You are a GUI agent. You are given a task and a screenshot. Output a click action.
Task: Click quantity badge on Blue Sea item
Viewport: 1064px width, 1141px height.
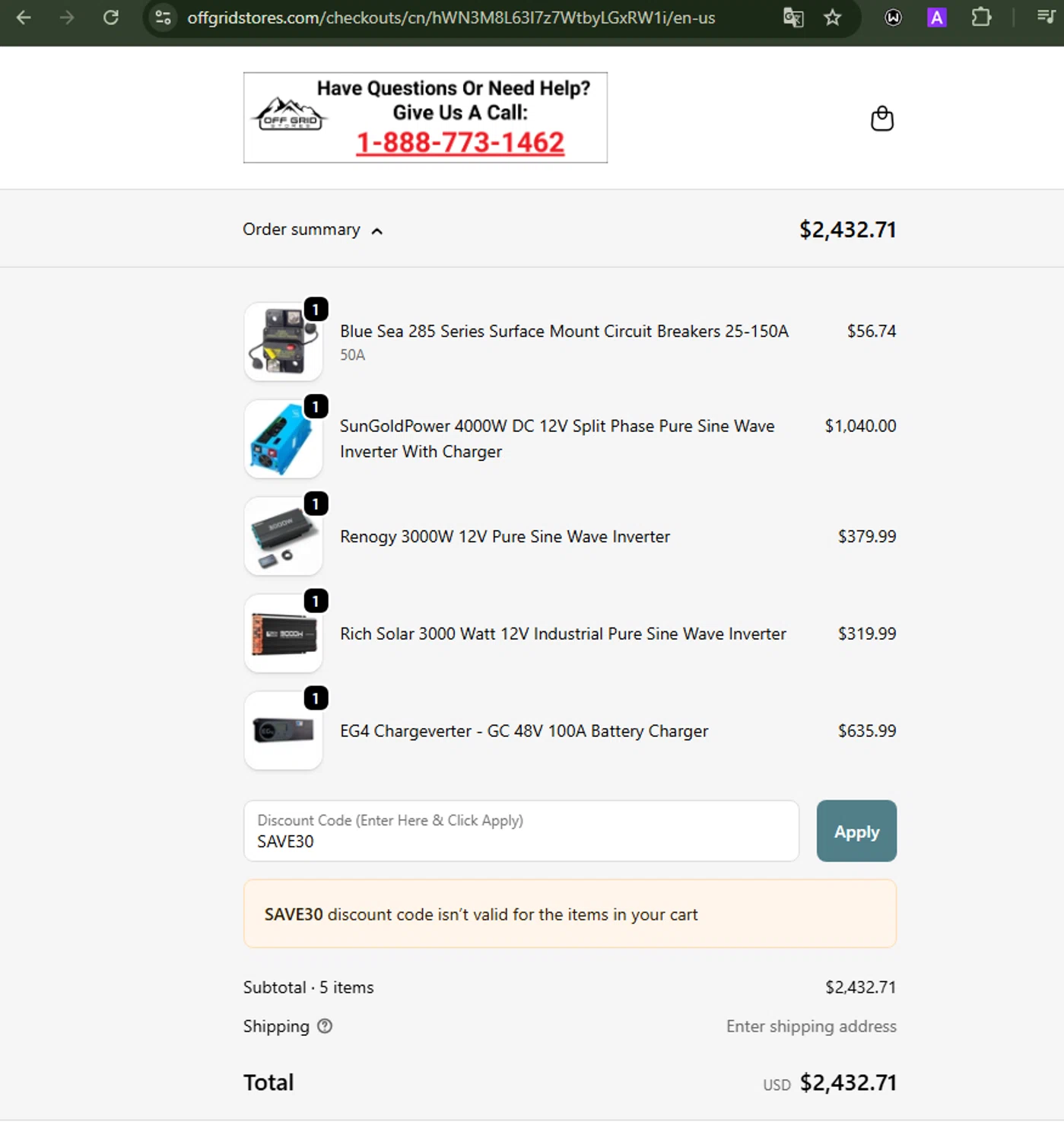tap(316, 310)
